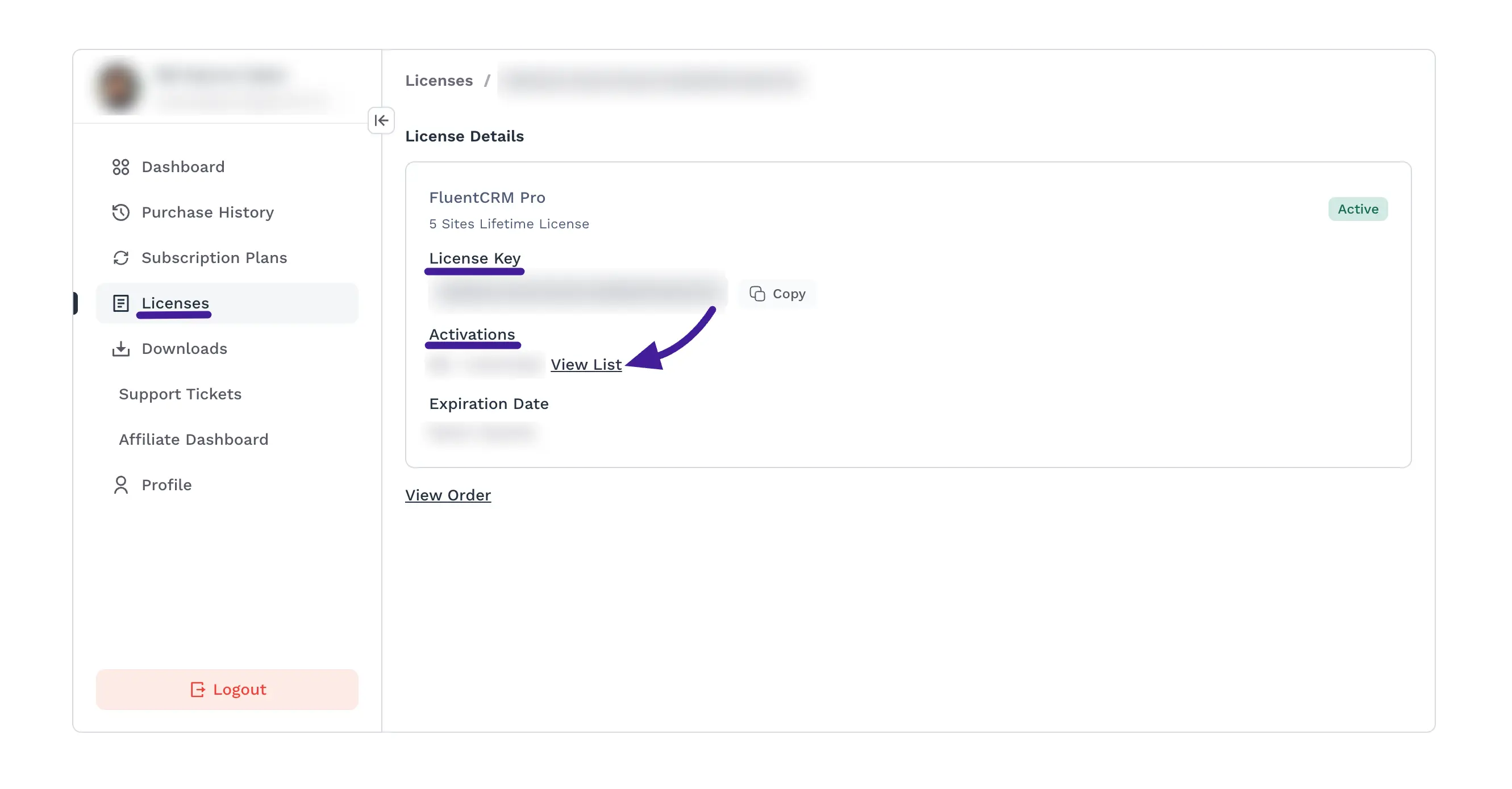Open Support Tickets in sidebar
Image resolution: width=1512 pixels, height=789 pixels.
pos(180,394)
